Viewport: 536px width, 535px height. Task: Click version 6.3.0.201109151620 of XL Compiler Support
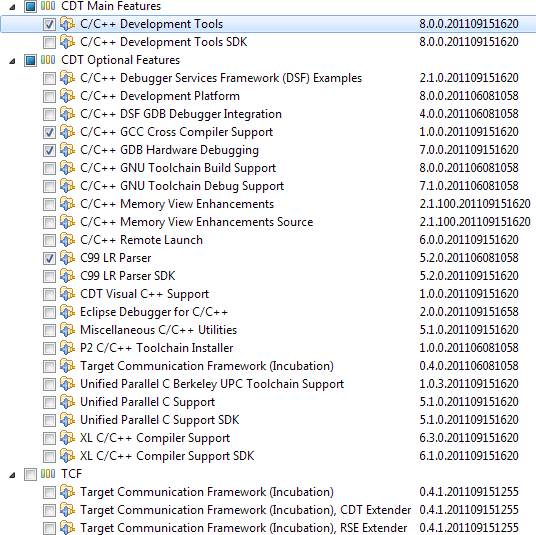click(x=469, y=438)
